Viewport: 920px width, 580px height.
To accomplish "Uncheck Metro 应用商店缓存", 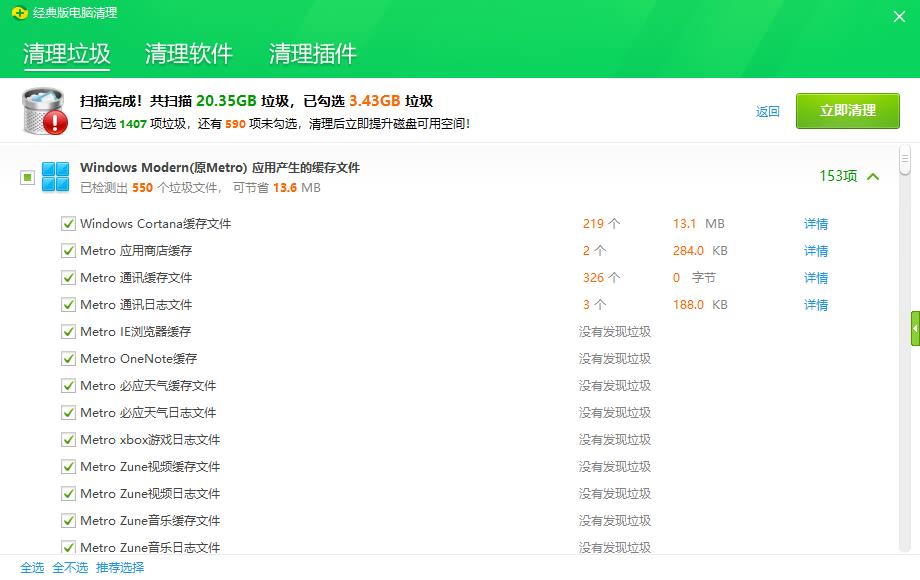I will (x=69, y=250).
